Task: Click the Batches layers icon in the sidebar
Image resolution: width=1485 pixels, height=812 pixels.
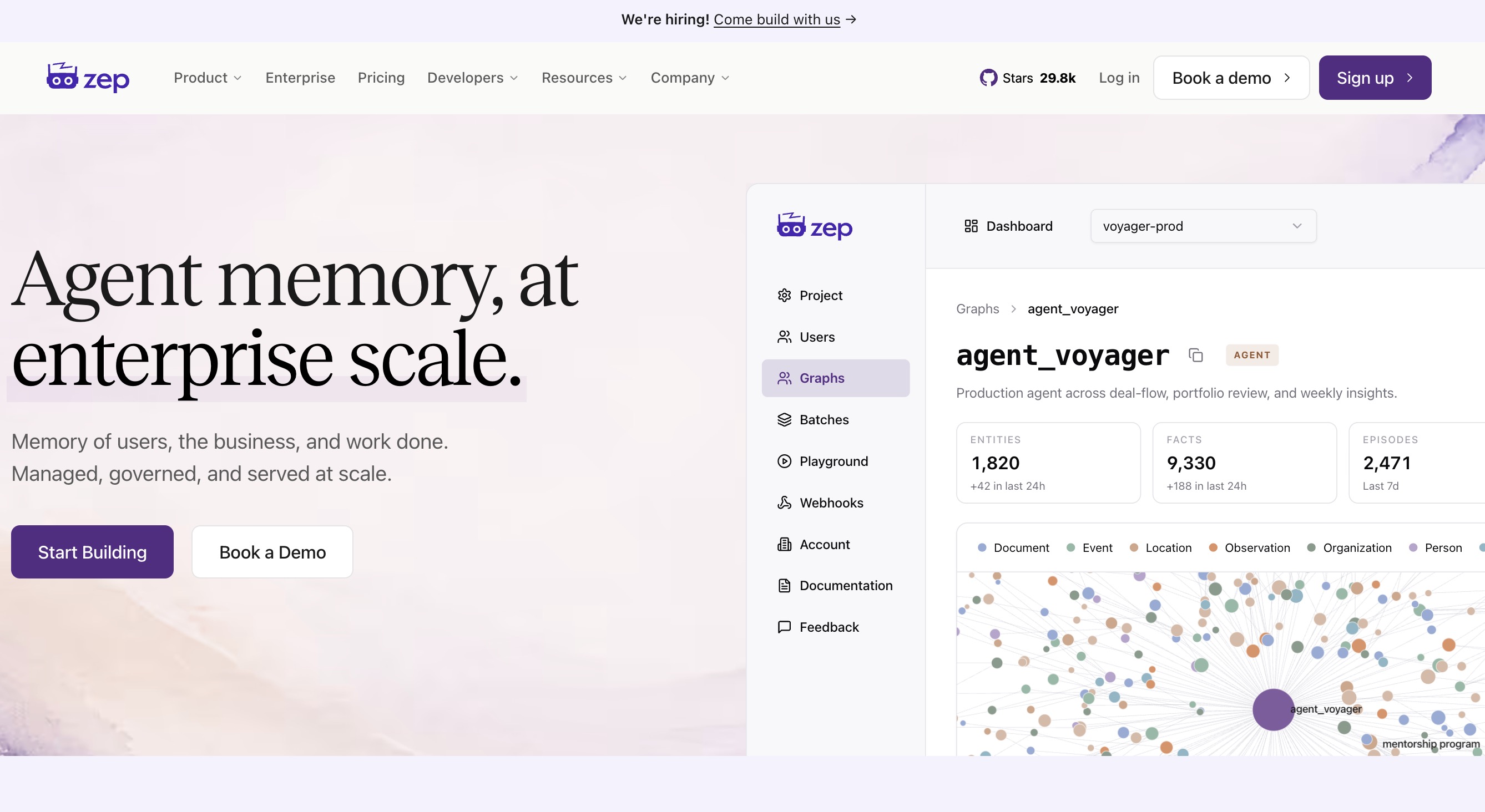Action: coord(784,419)
